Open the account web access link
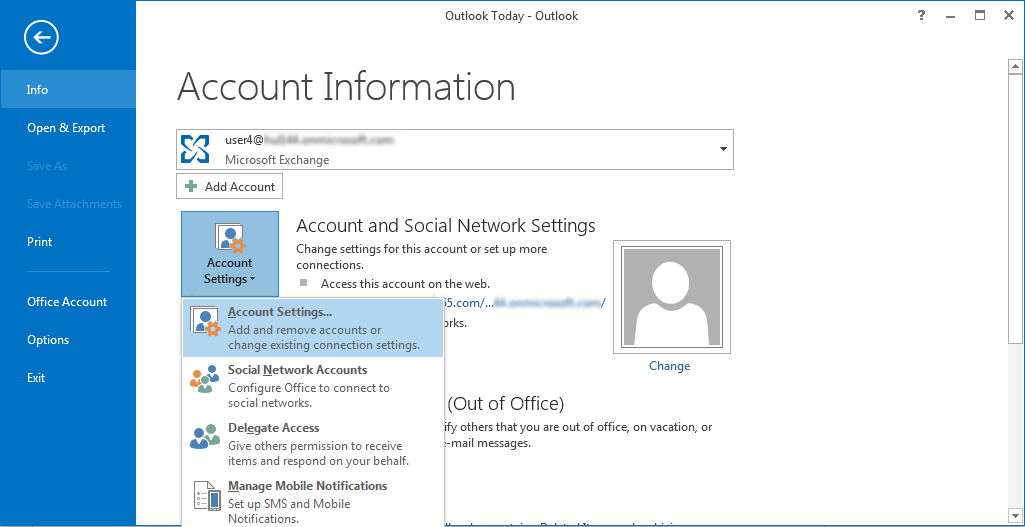This screenshot has height=527, width=1025. [x=525, y=303]
